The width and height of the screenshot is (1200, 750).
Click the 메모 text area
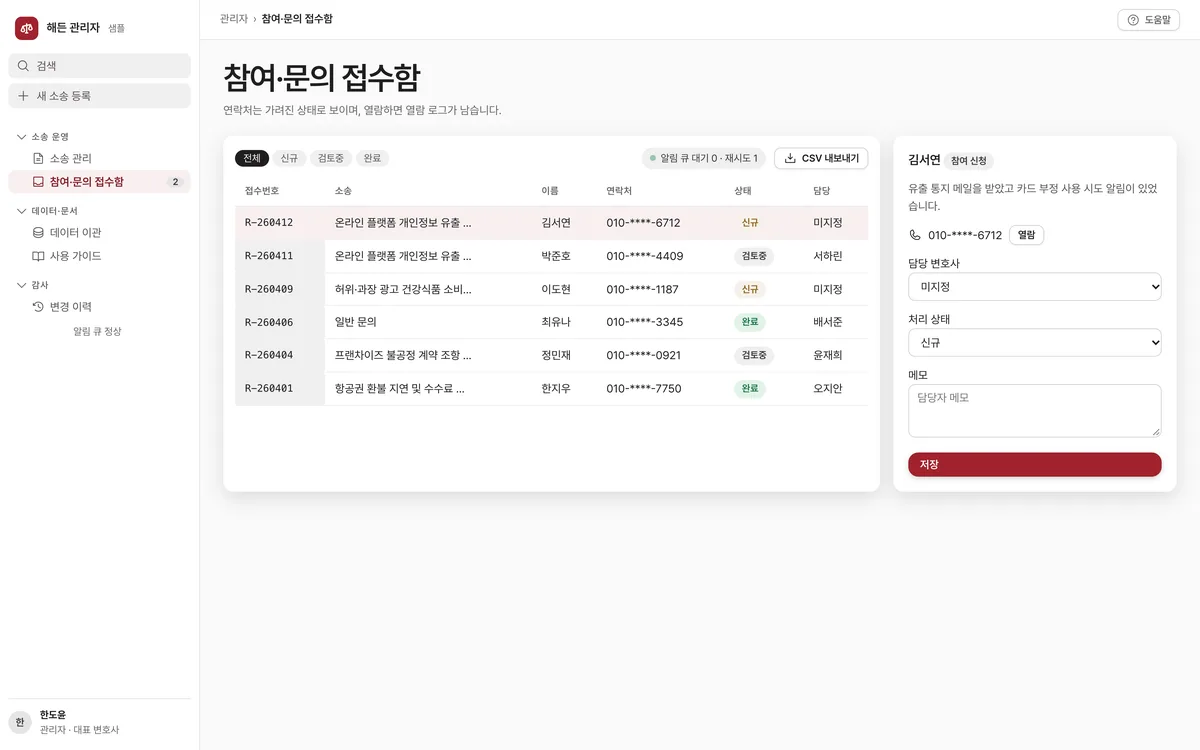click(x=1035, y=411)
